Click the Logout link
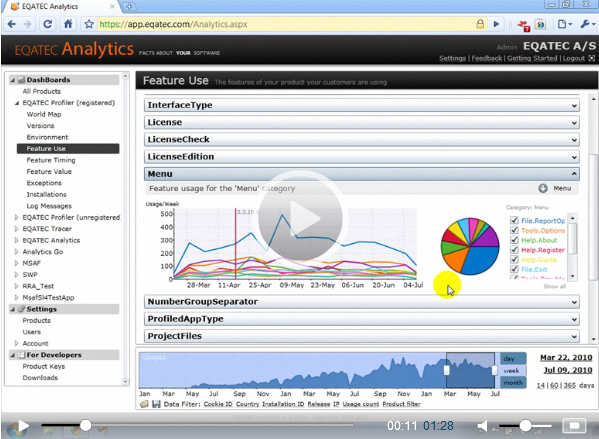This screenshot has height=439, width=599. coord(574,58)
